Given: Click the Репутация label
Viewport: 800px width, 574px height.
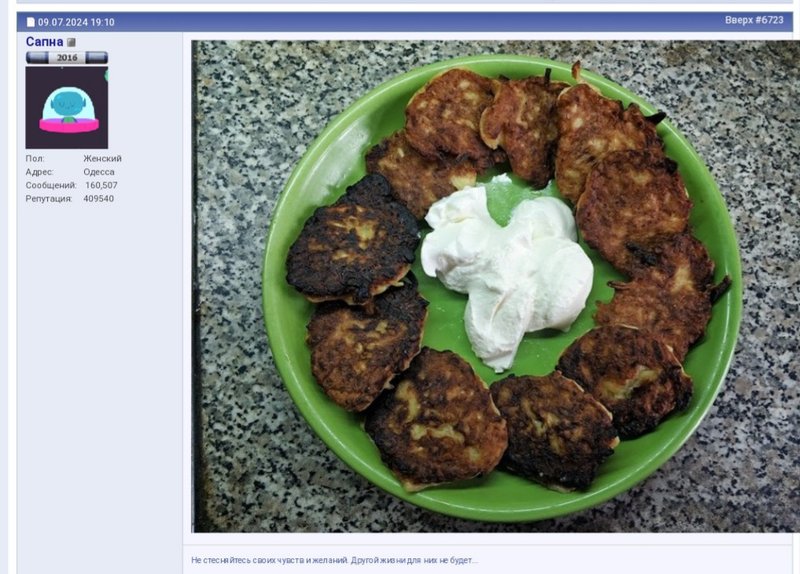Looking at the screenshot, I should [49, 198].
